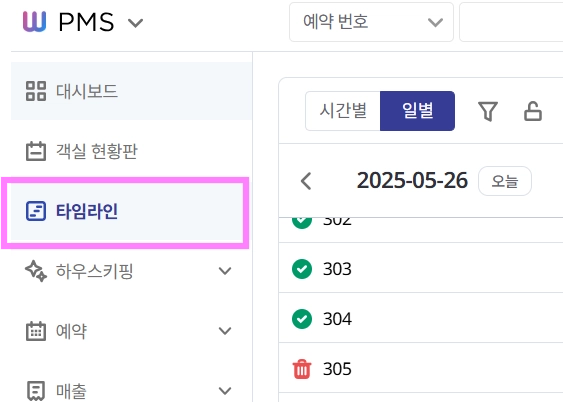Click the 오늘 button
The height and width of the screenshot is (402, 563).
[505, 181]
